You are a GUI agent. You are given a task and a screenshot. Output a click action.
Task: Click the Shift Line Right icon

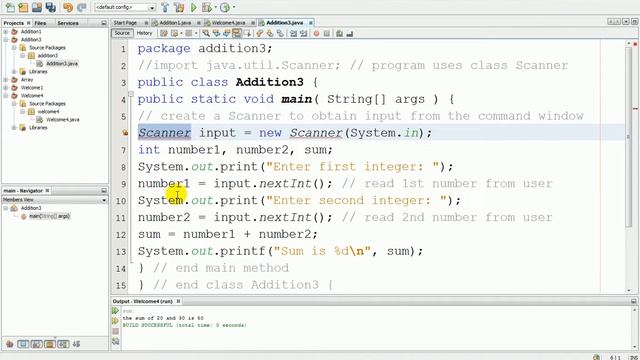click(x=303, y=33)
